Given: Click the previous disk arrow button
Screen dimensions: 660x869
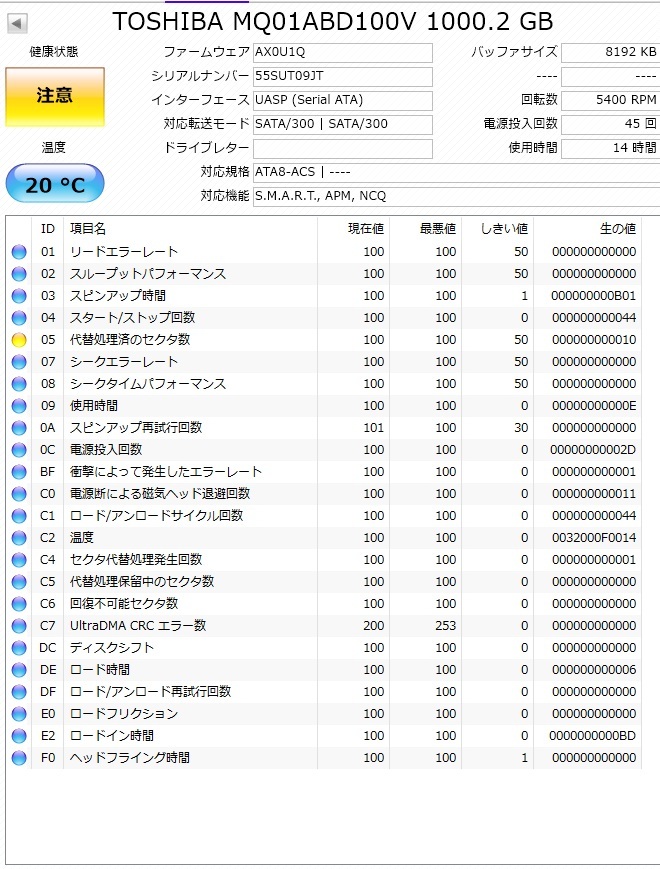Looking at the screenshot, I should tap(17, 23).
